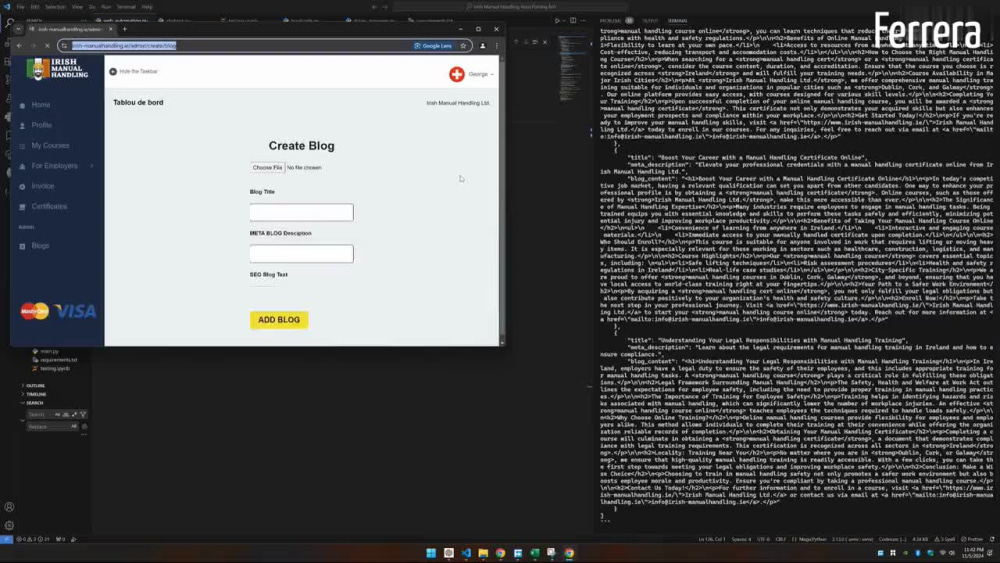Open VS Code Accounts icon
This screenshot has height=563, width=1000.
point(9,508)
